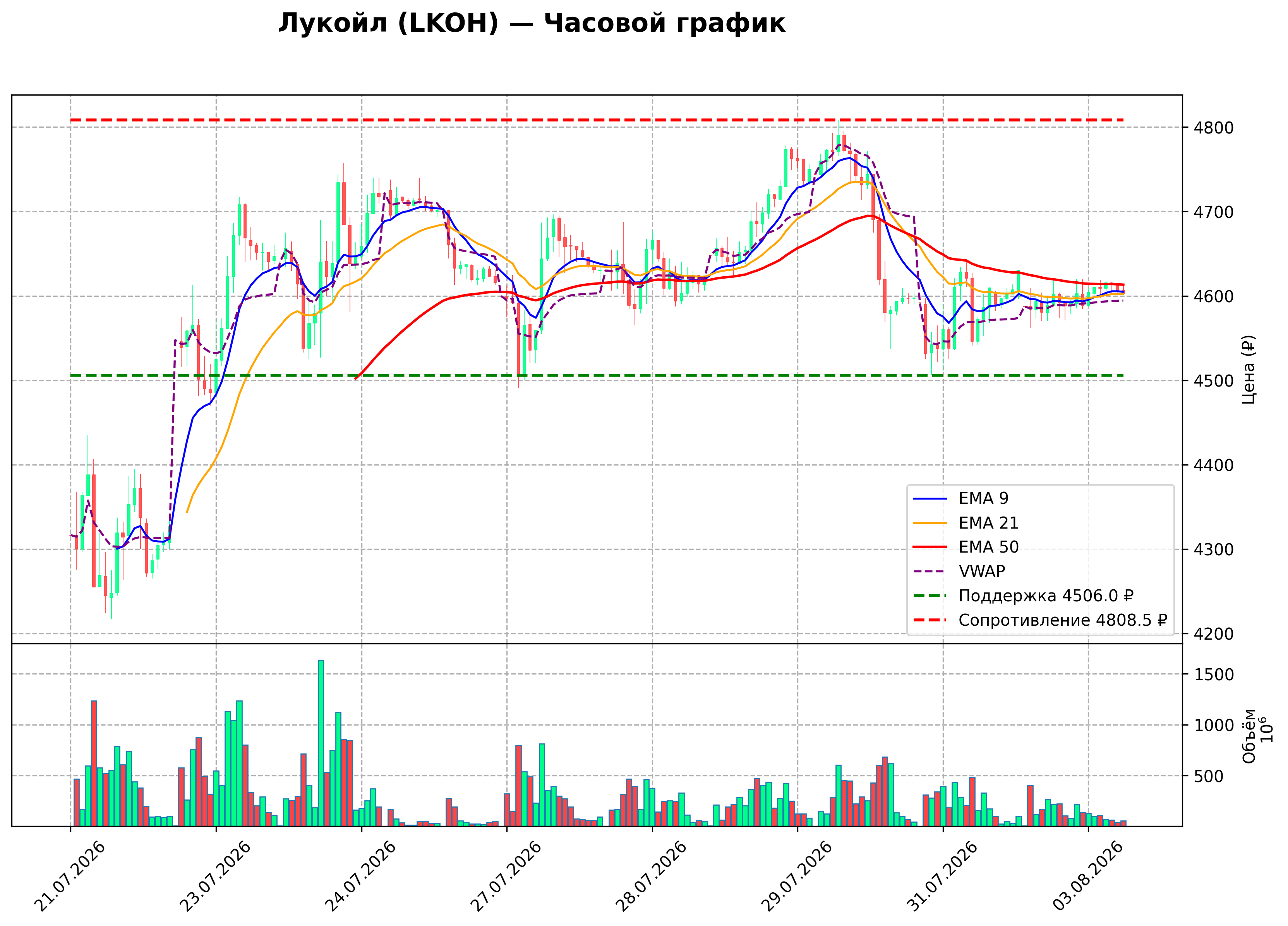Click the price axis value 4300

pos(1214,549)
